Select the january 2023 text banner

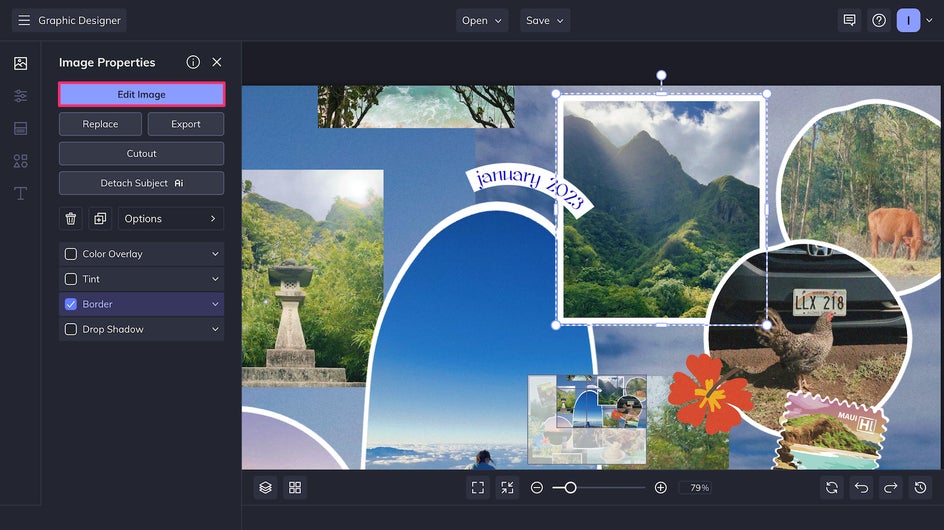[530, 189]
